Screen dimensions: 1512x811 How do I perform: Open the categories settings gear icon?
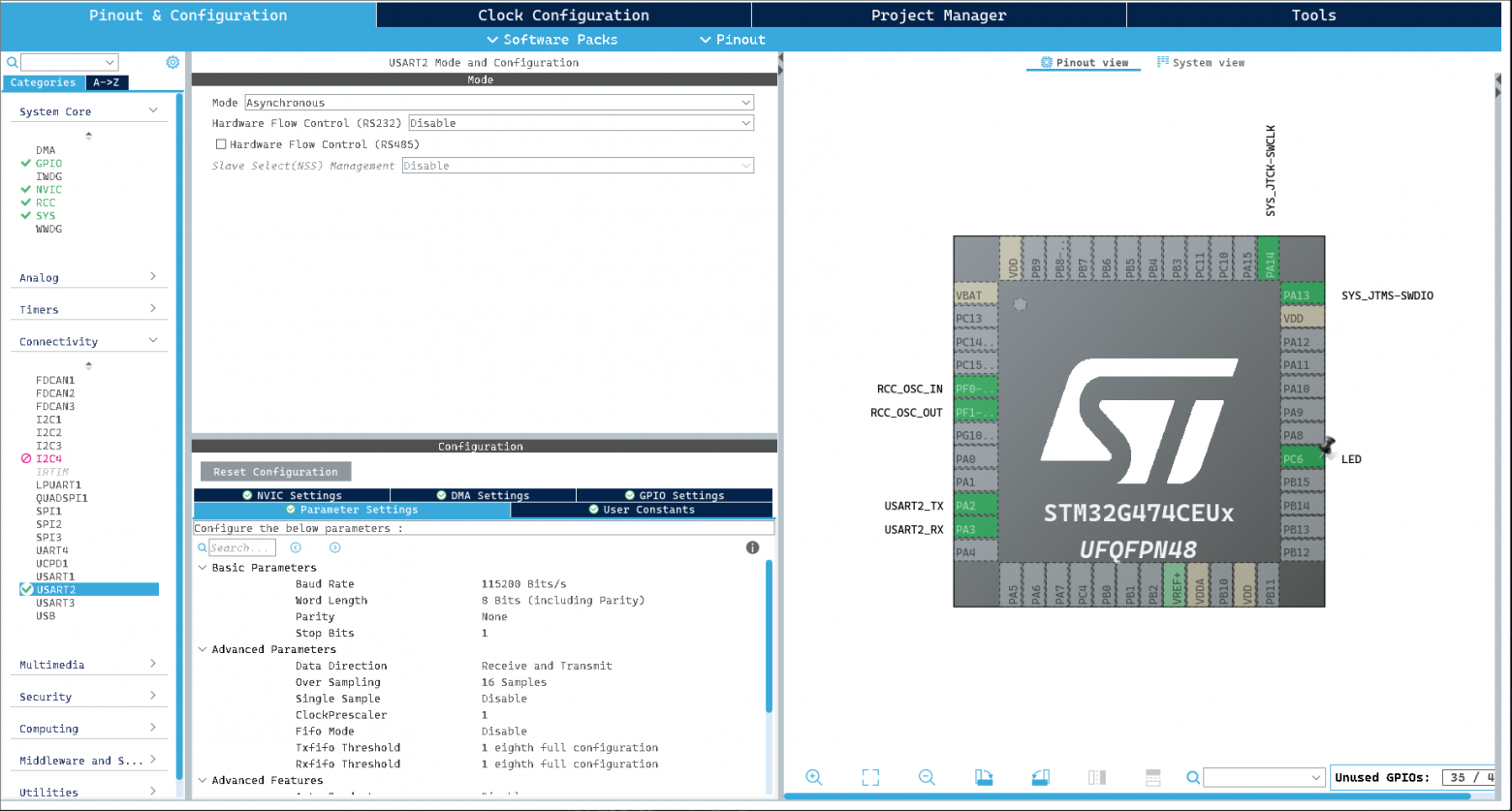[173, 62]
